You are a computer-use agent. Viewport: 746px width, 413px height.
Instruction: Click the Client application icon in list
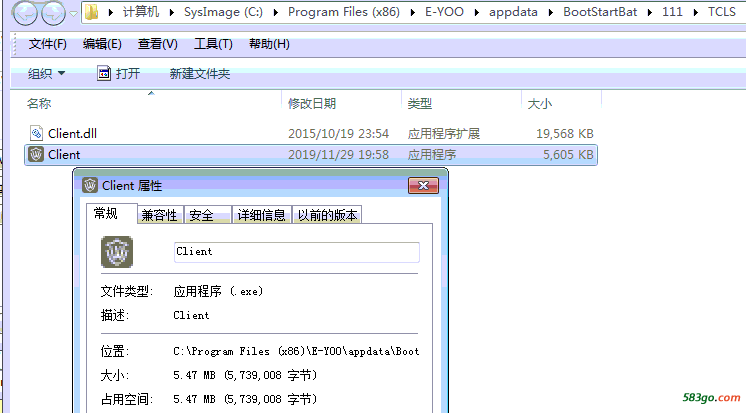36,154
